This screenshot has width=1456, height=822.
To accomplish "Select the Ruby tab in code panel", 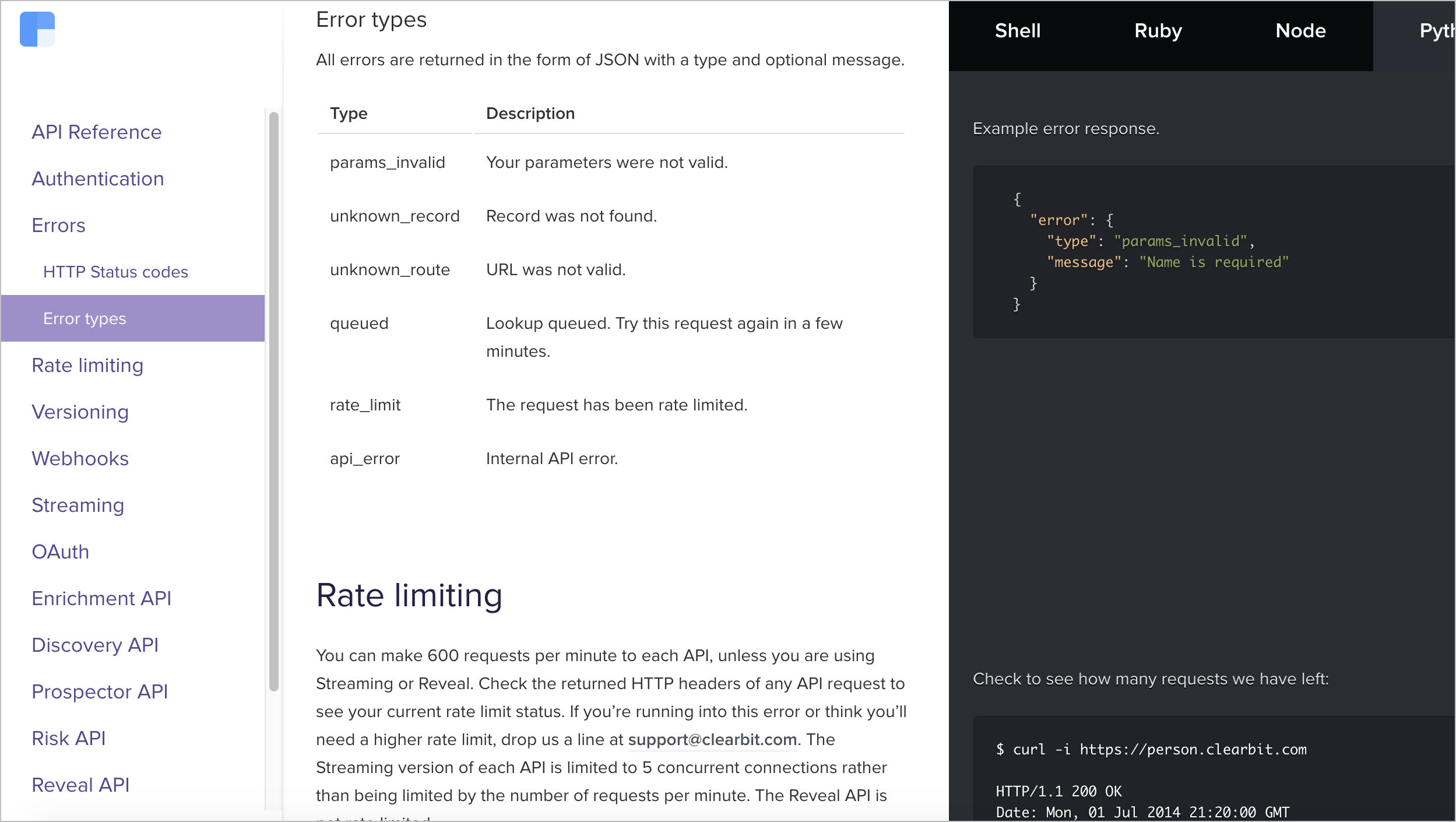I will tap(1160, 31).
